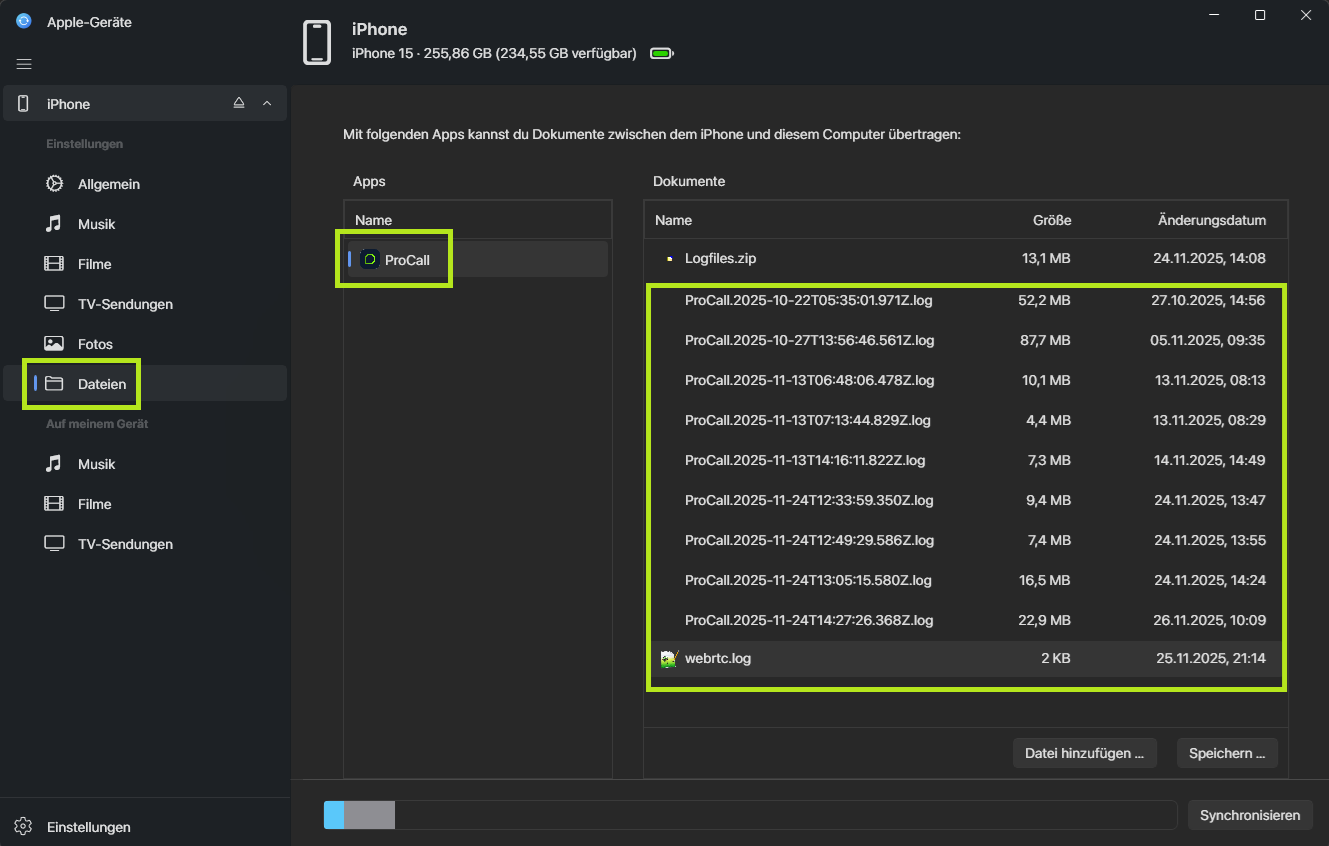Eject the iPhone using eject icon
Viewport: 1329px width, 846px height.
(x=239, y=103)
